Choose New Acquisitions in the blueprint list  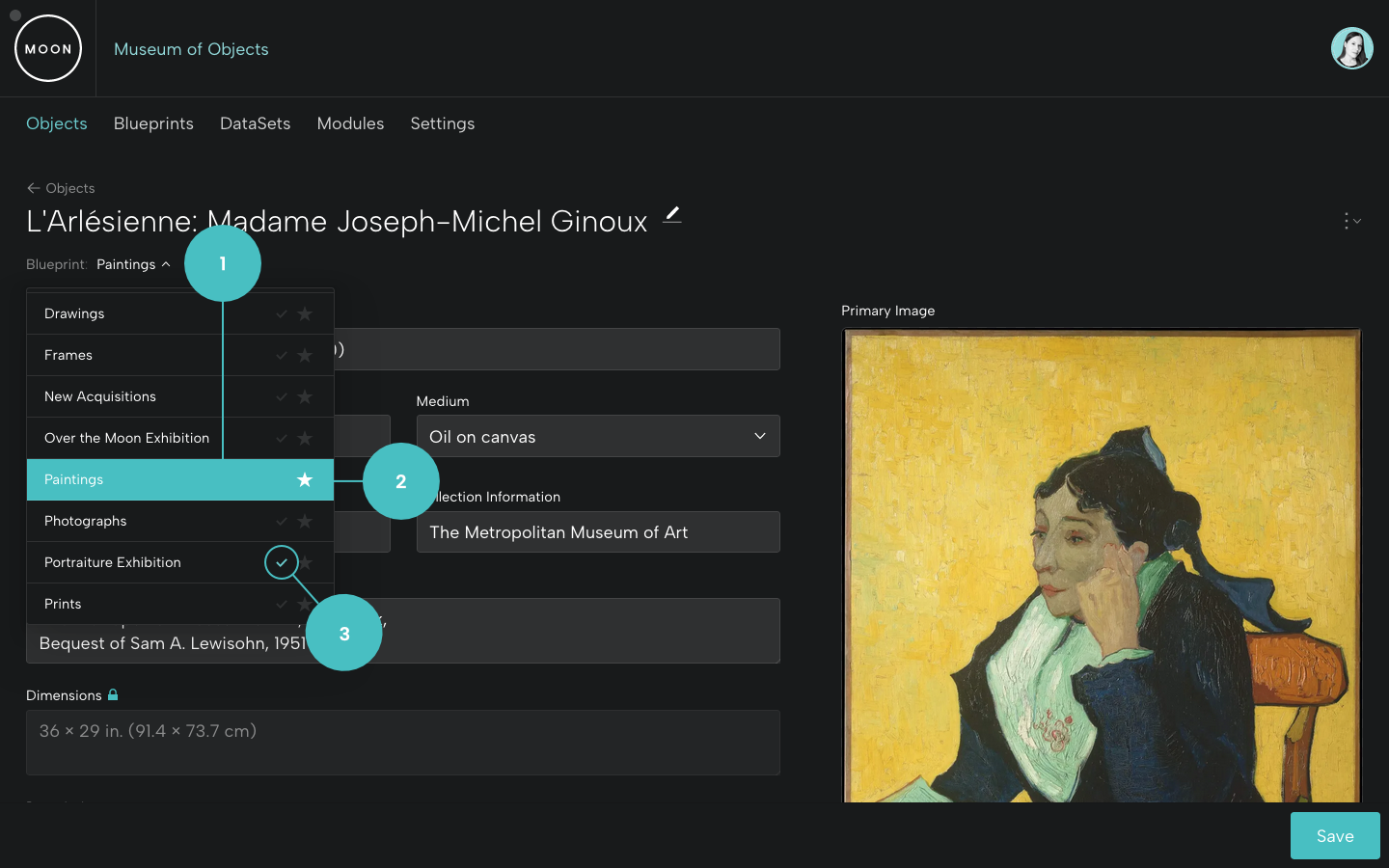point(180,396)
